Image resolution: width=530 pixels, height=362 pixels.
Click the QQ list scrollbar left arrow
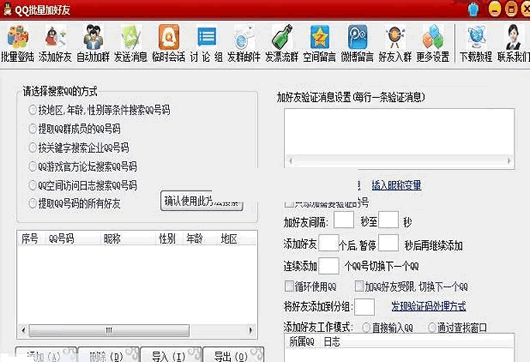[23, 330]
